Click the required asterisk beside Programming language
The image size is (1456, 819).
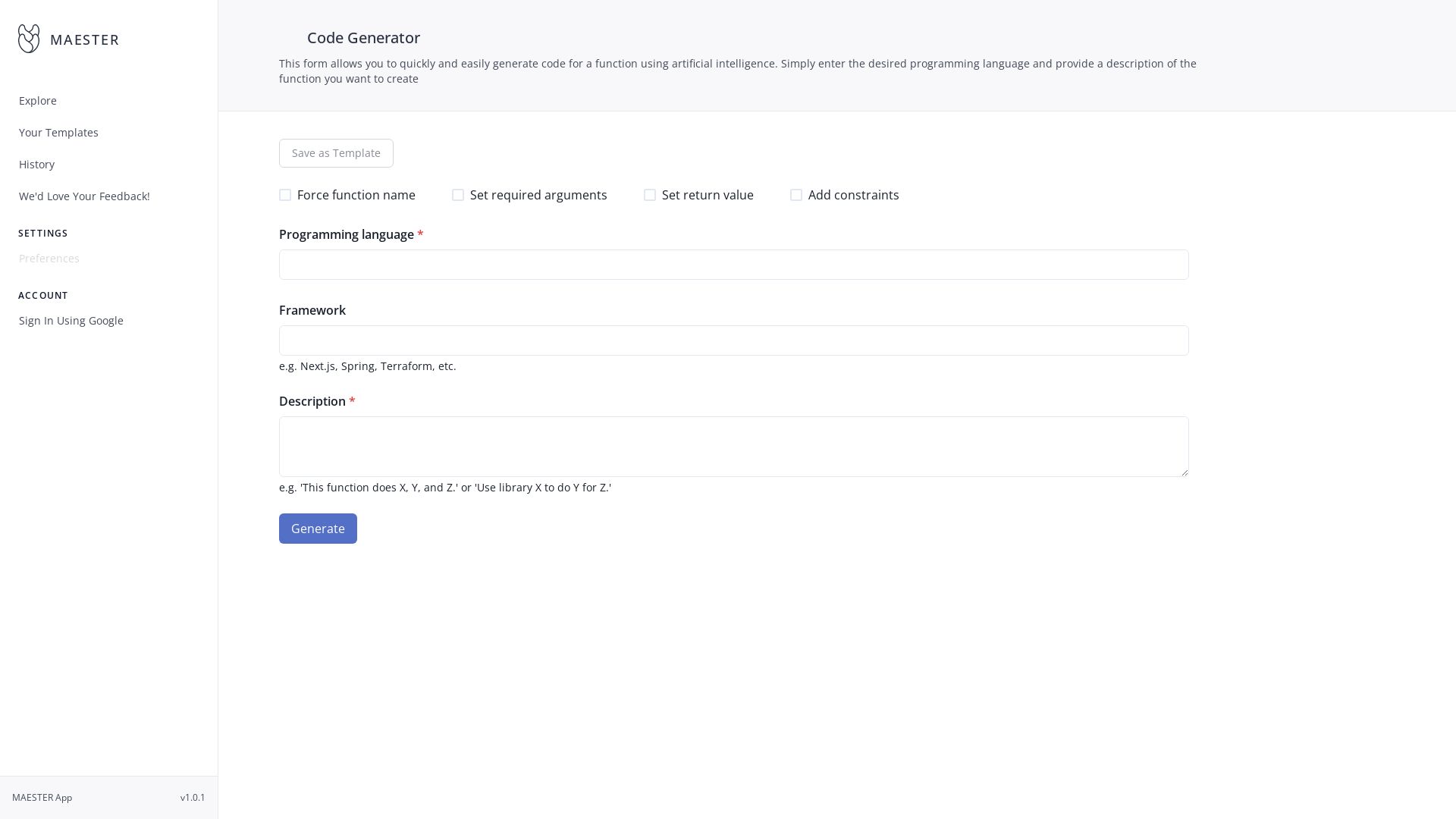420,234
